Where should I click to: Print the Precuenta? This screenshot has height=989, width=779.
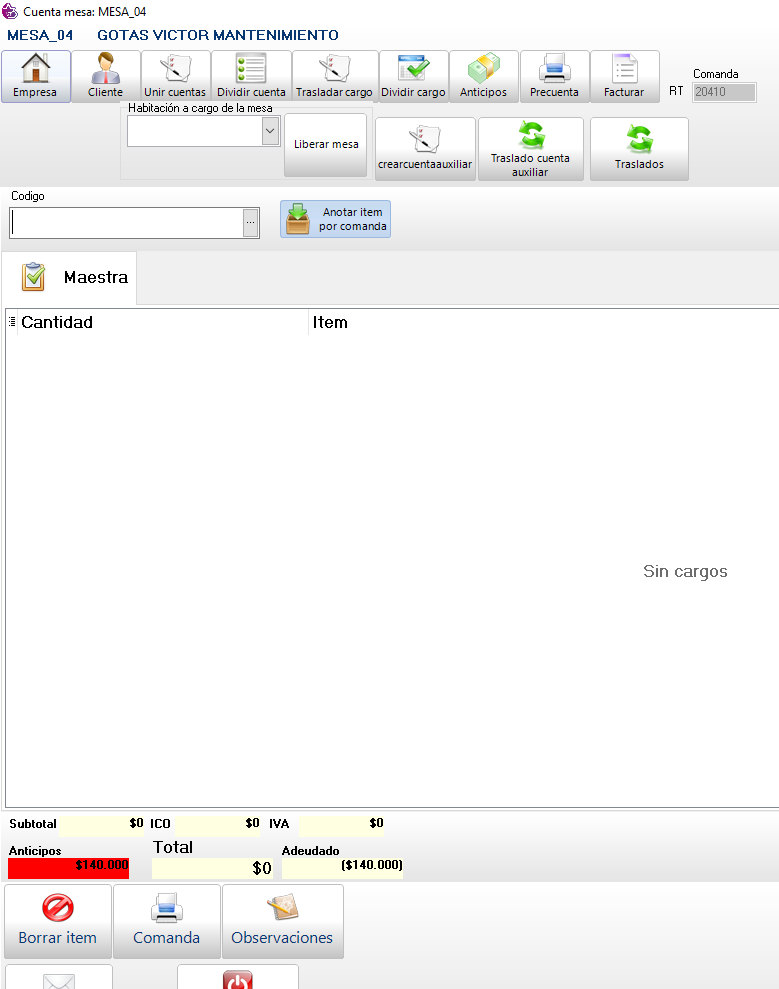[x=554, y=69]
